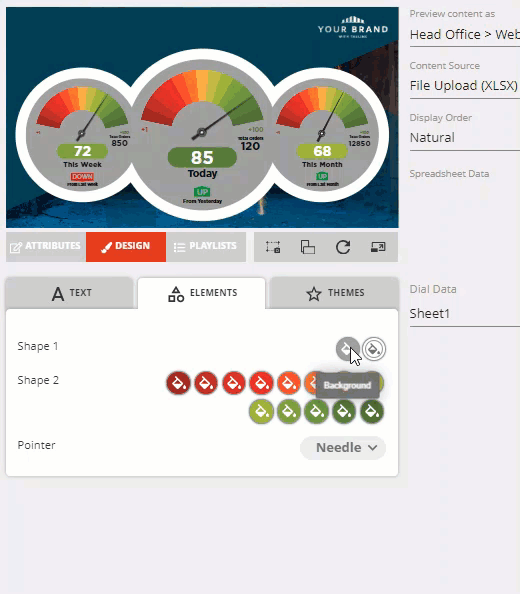
Task: Open the Attributes section
Action: 46,247
